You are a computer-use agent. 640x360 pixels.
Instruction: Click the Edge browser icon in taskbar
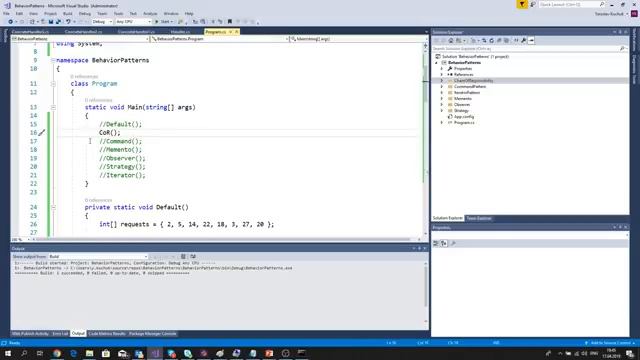coord(73,353)
